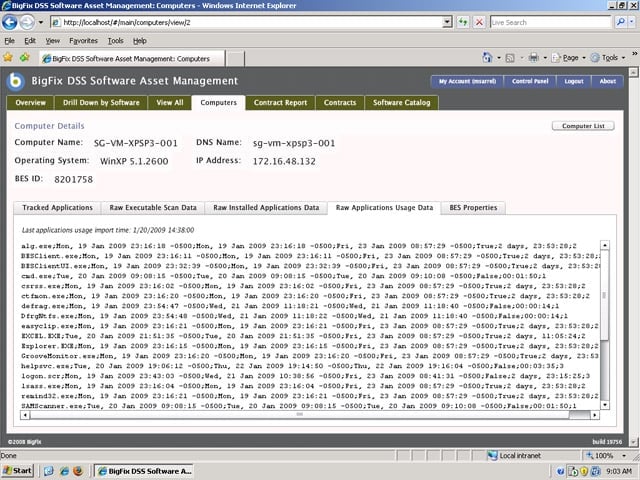The height and width of the screenshot is (480, 640).
Task: Open the View menu
Action: coord(53,41)
